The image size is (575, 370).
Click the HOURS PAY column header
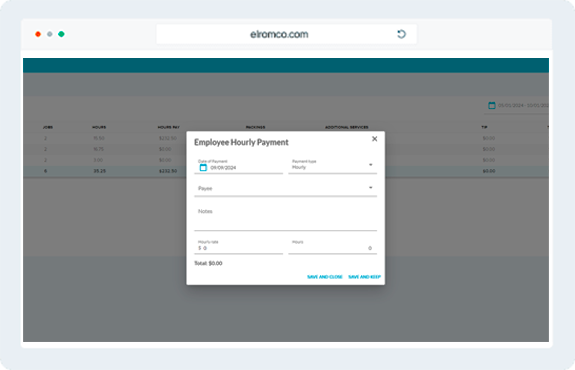pyautogui.click(x=169, y=127)
